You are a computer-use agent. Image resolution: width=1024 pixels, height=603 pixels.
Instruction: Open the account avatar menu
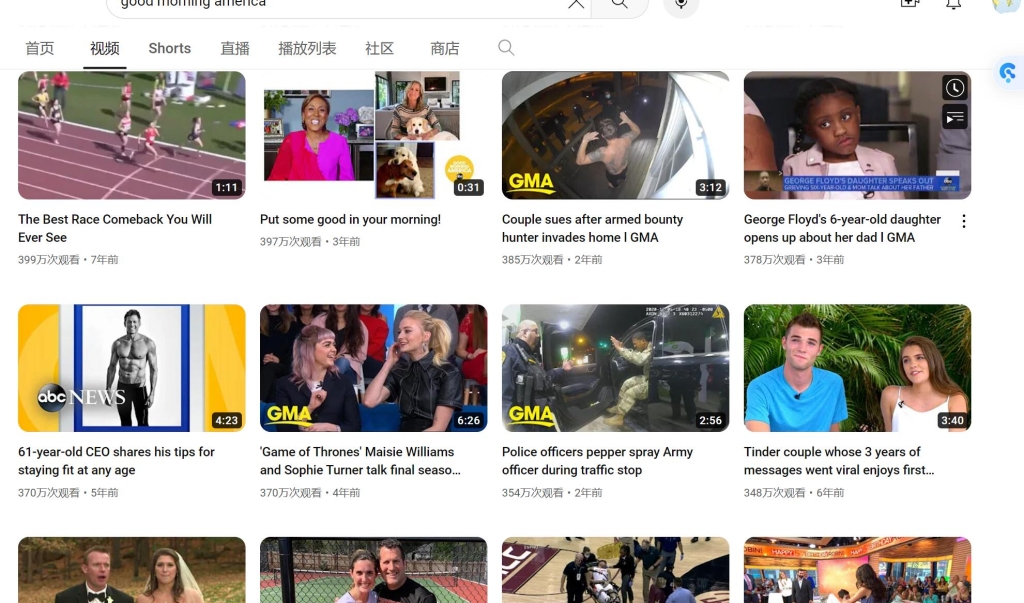coord(1006,5)
